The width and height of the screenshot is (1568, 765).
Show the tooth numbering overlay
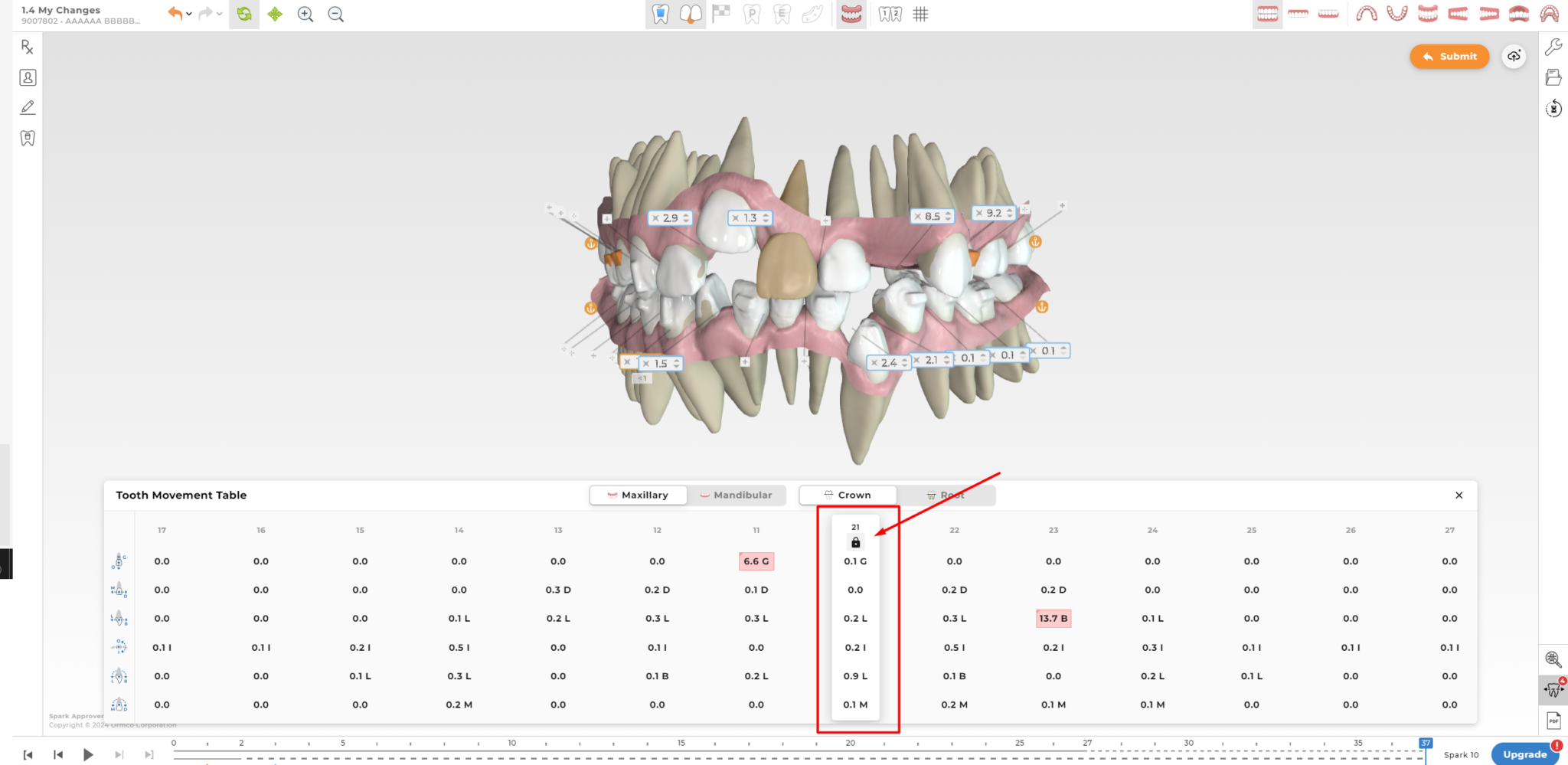pos(890,15)
